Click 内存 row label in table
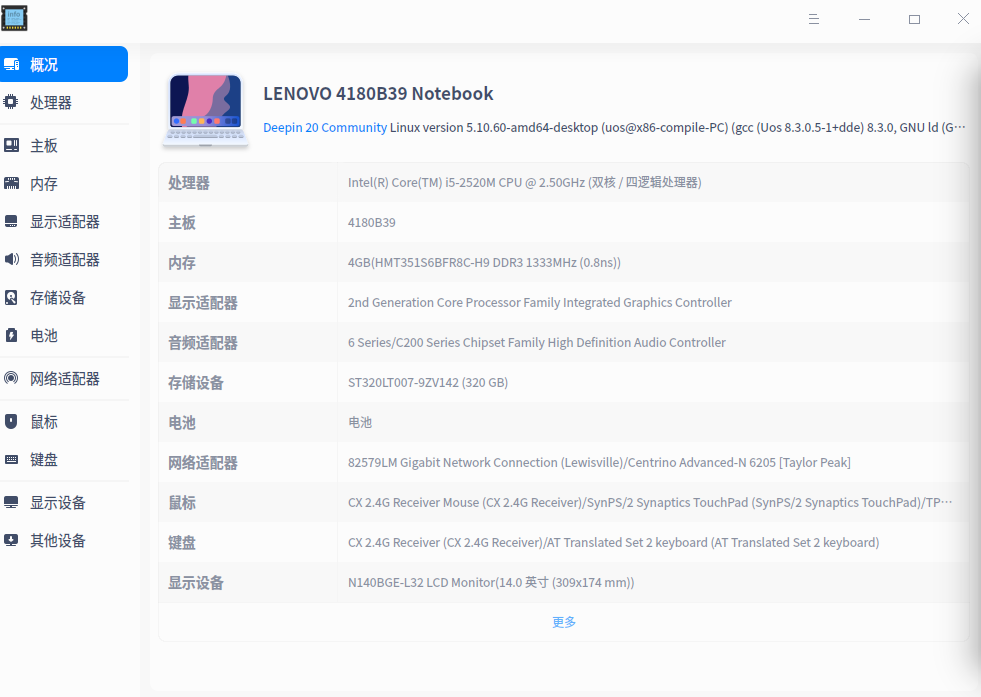 (x=182, y=263)
